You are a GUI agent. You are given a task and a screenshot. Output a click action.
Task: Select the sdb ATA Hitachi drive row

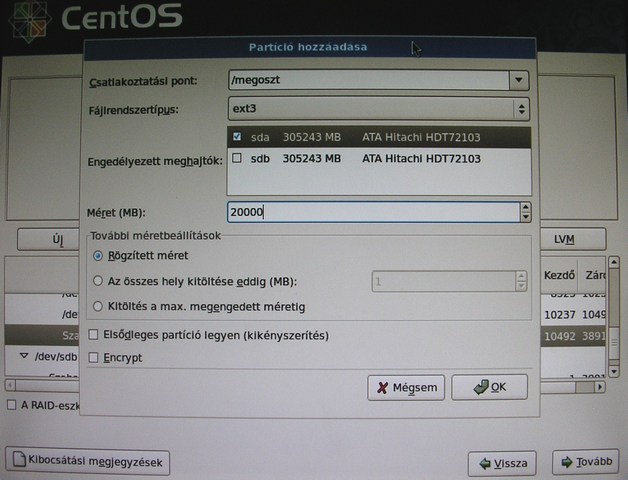point(380,158)
